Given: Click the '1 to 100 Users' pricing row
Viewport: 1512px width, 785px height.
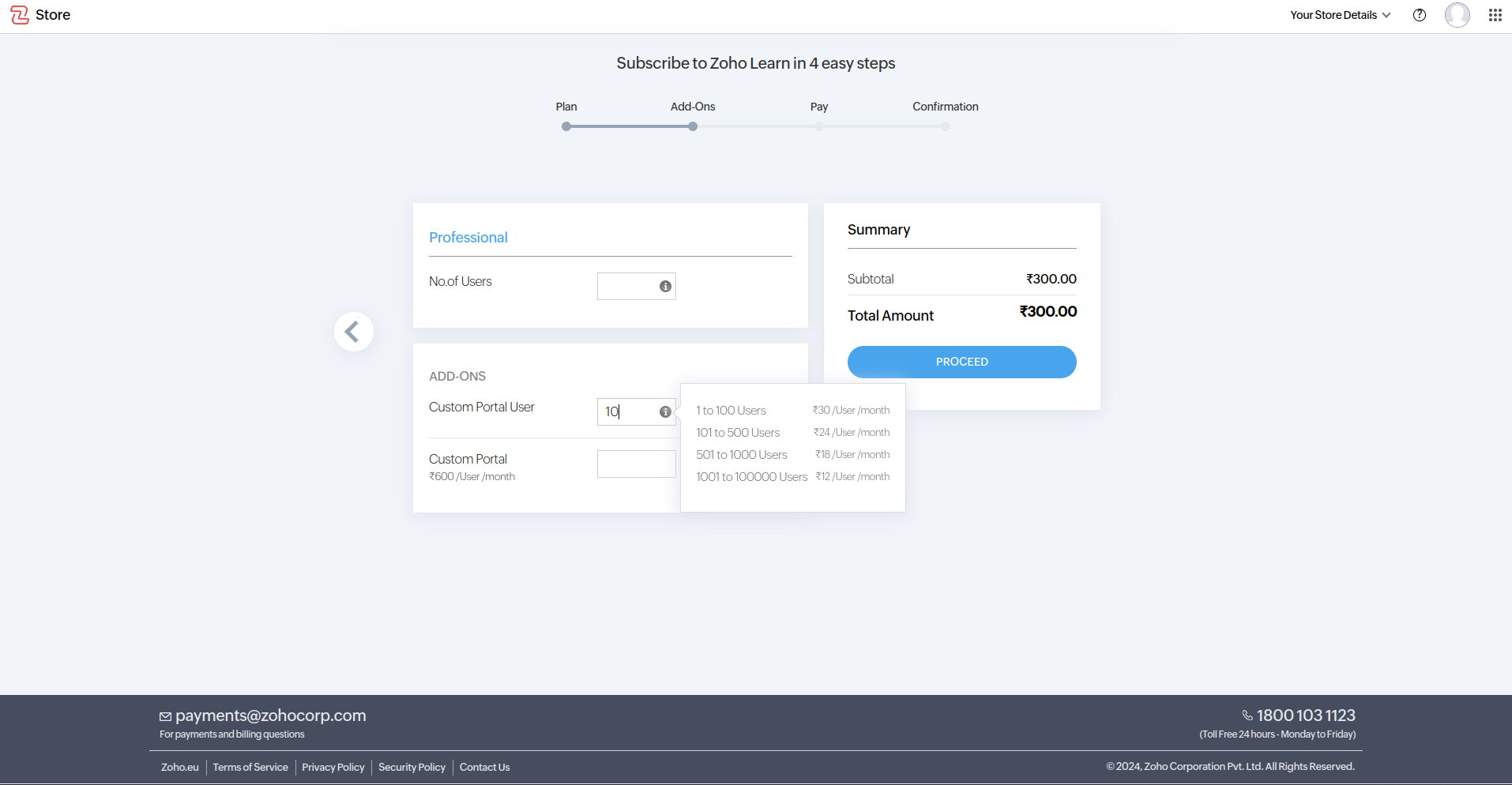Looking at the screenshot, I should pyautogui.click(x=792, y=411).
